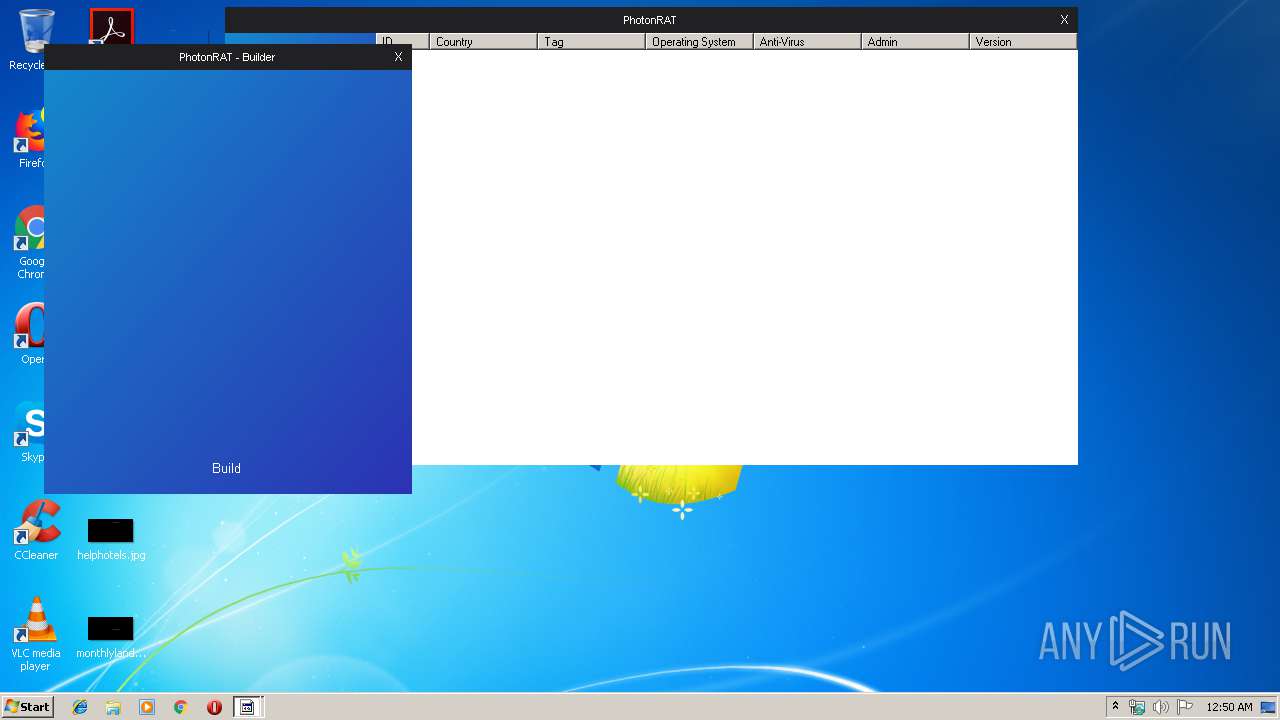Select monthlyland file on desktop
The height and width of the screenshot is (720, 1280).
click(111, 638)
